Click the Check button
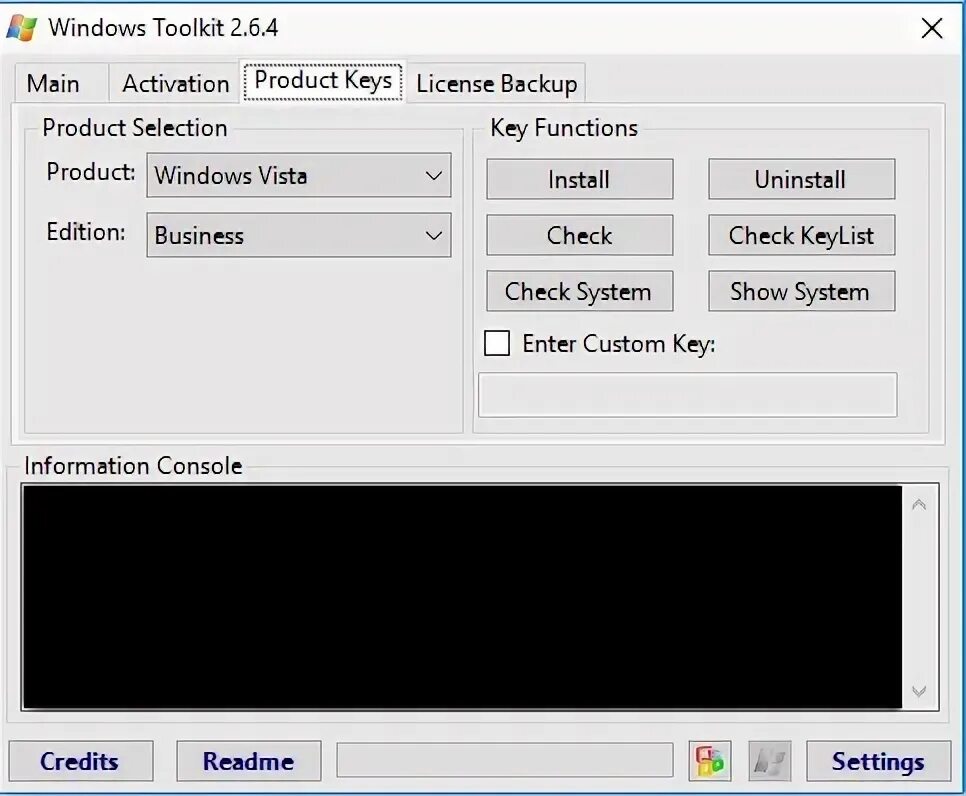This screenshot has width=966, height=796. pyautogui.click(x=580, y=235)
